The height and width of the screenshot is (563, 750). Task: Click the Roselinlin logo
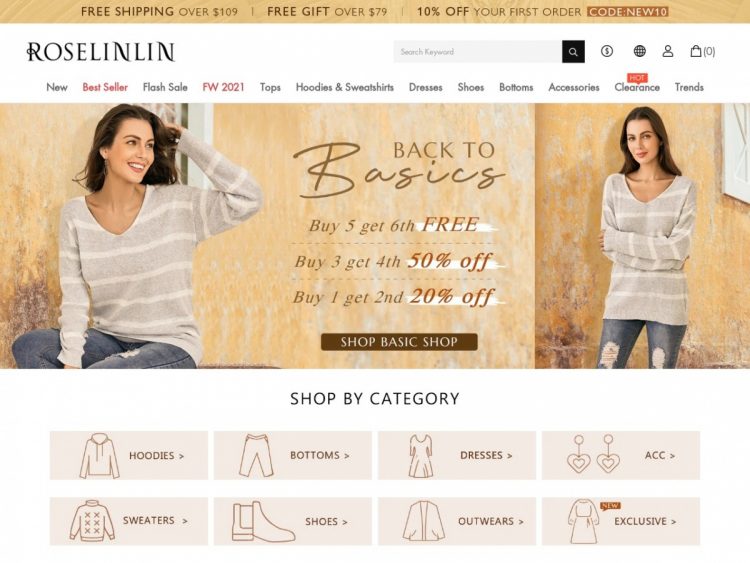click(x=100, y=52)
